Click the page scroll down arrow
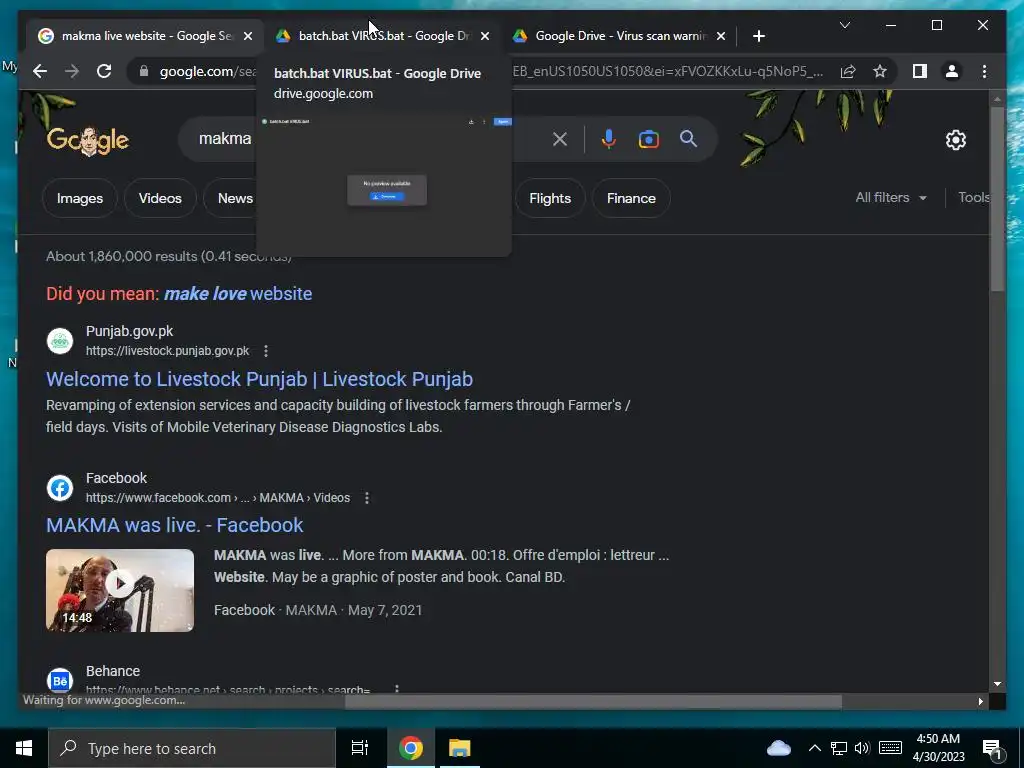The image size is (1024, 768). (997, 684)
